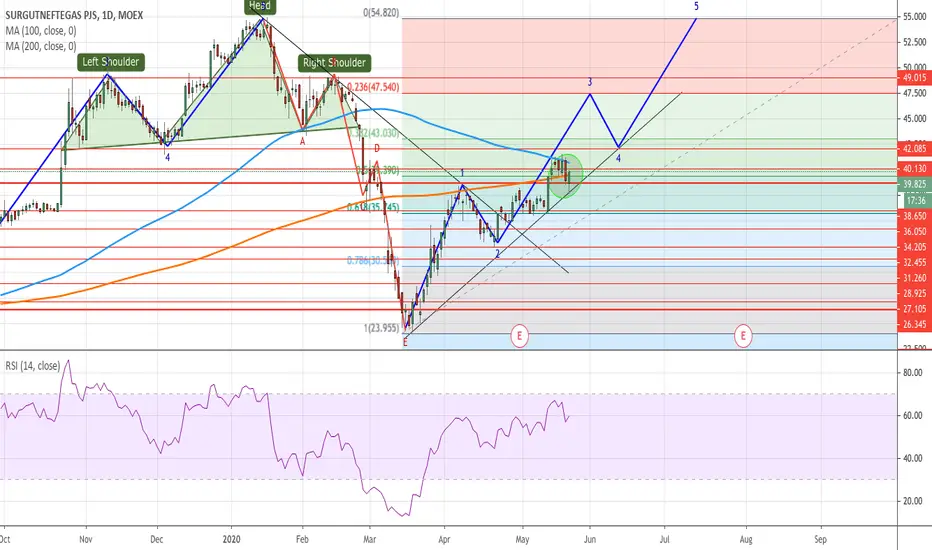The height and width of the screenshot is (550, 932).
Task: Click the 0(54.820) Fibonacci level label
Action: pos(381,12)
